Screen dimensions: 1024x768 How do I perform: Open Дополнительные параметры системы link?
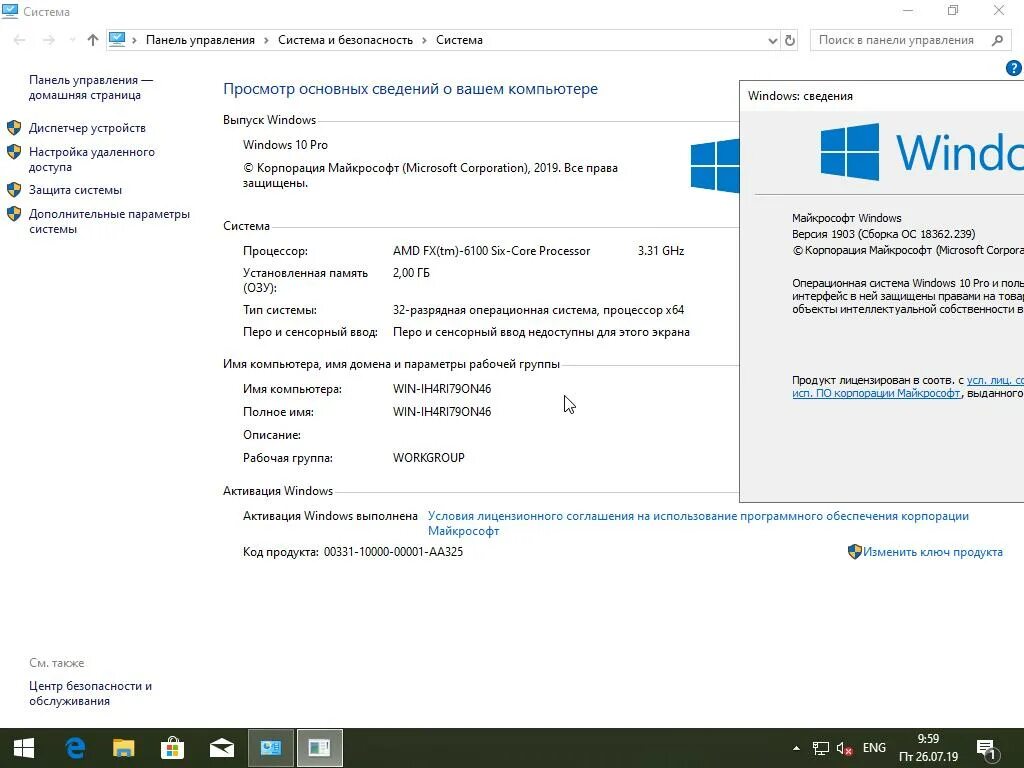(109, 221)
